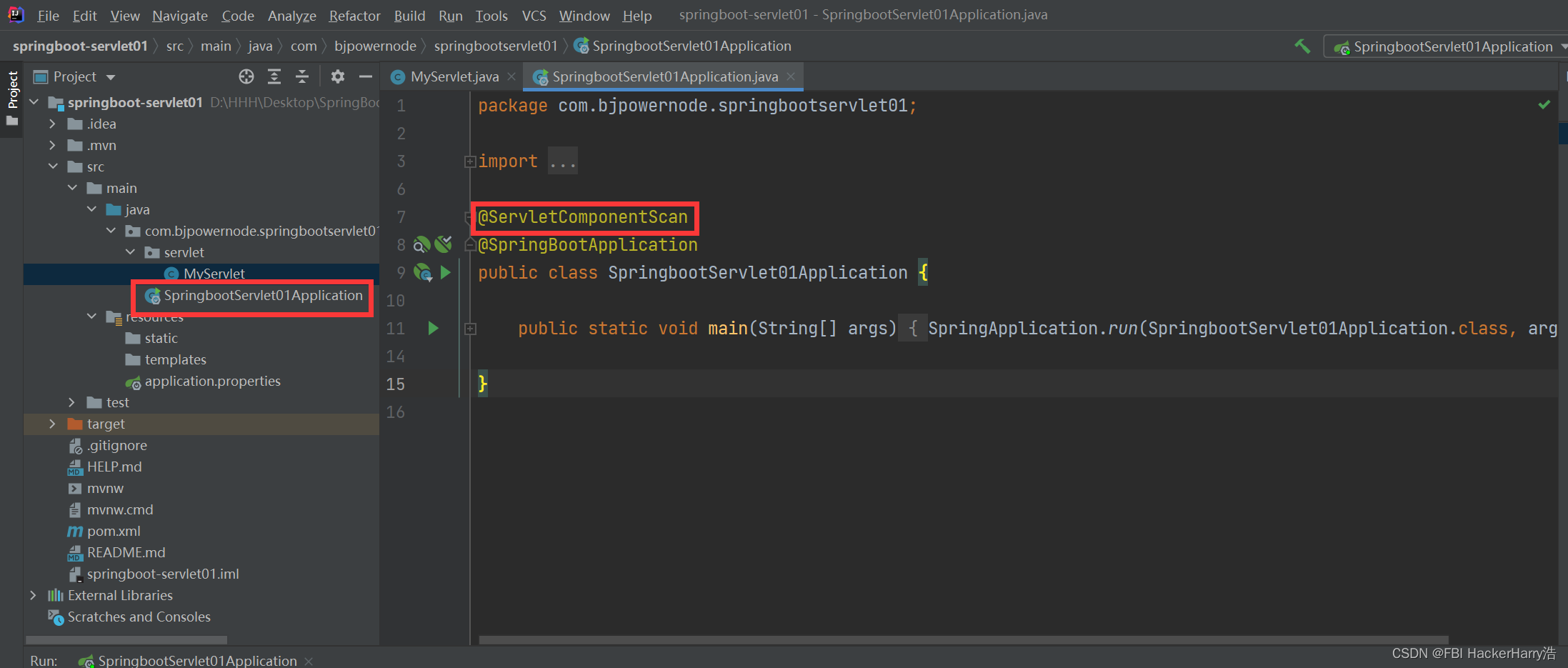
Task: Click the bean search gutter icon on line 8
Action: tap(421, 244)
